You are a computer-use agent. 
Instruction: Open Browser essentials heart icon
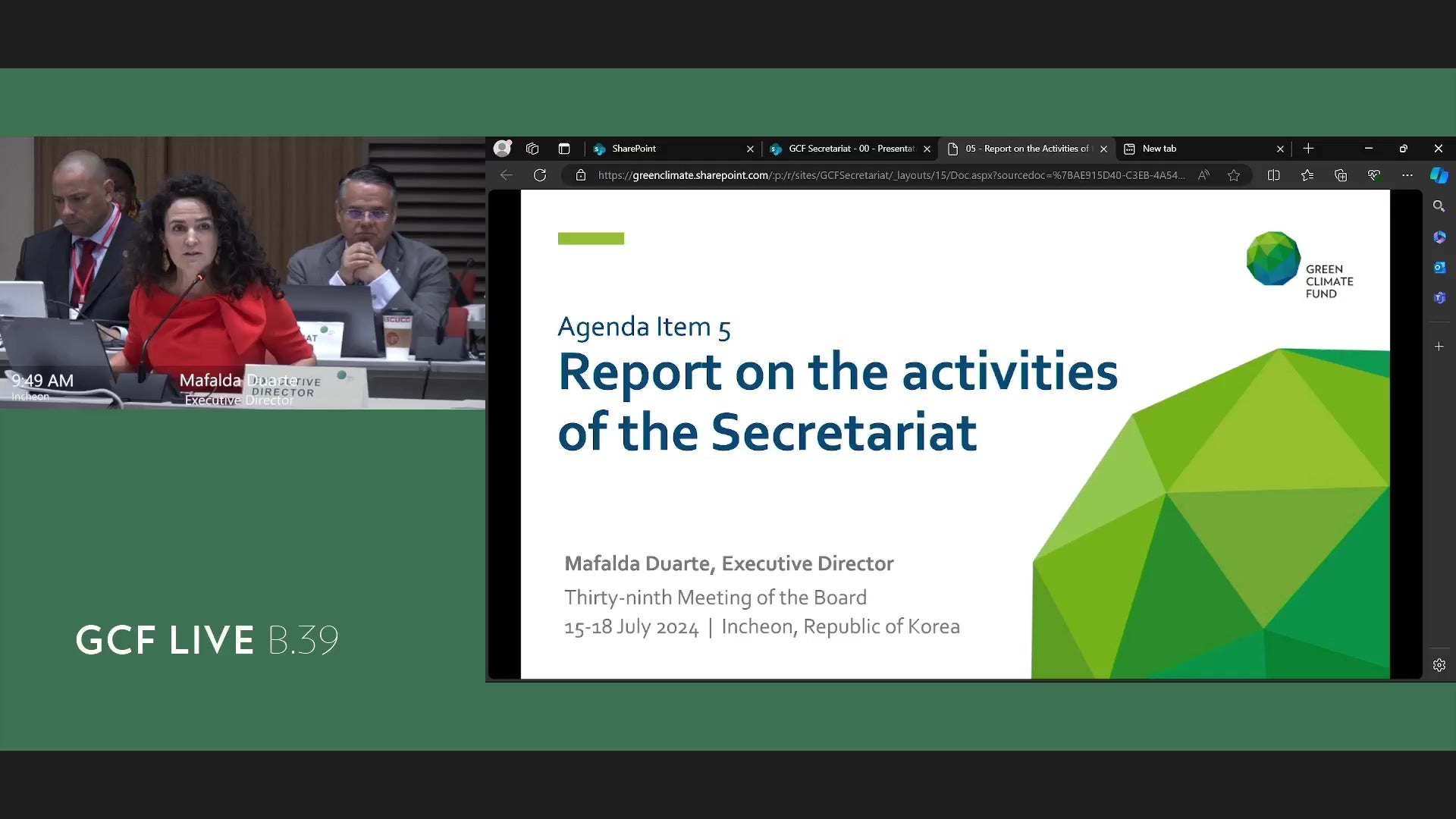click(1374, 175)
